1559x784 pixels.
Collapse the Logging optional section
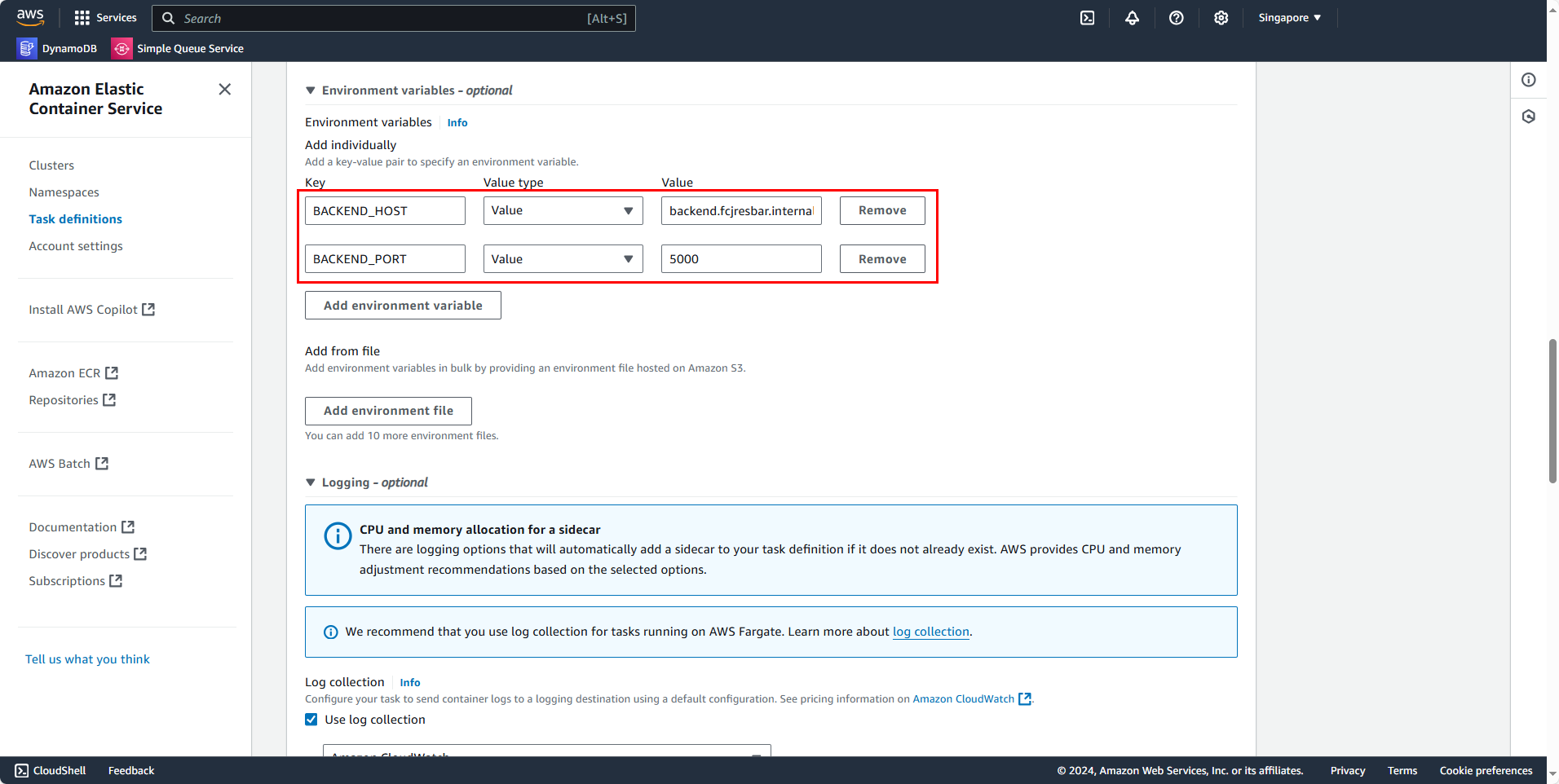pyautogui.click(x=311, y=482)
